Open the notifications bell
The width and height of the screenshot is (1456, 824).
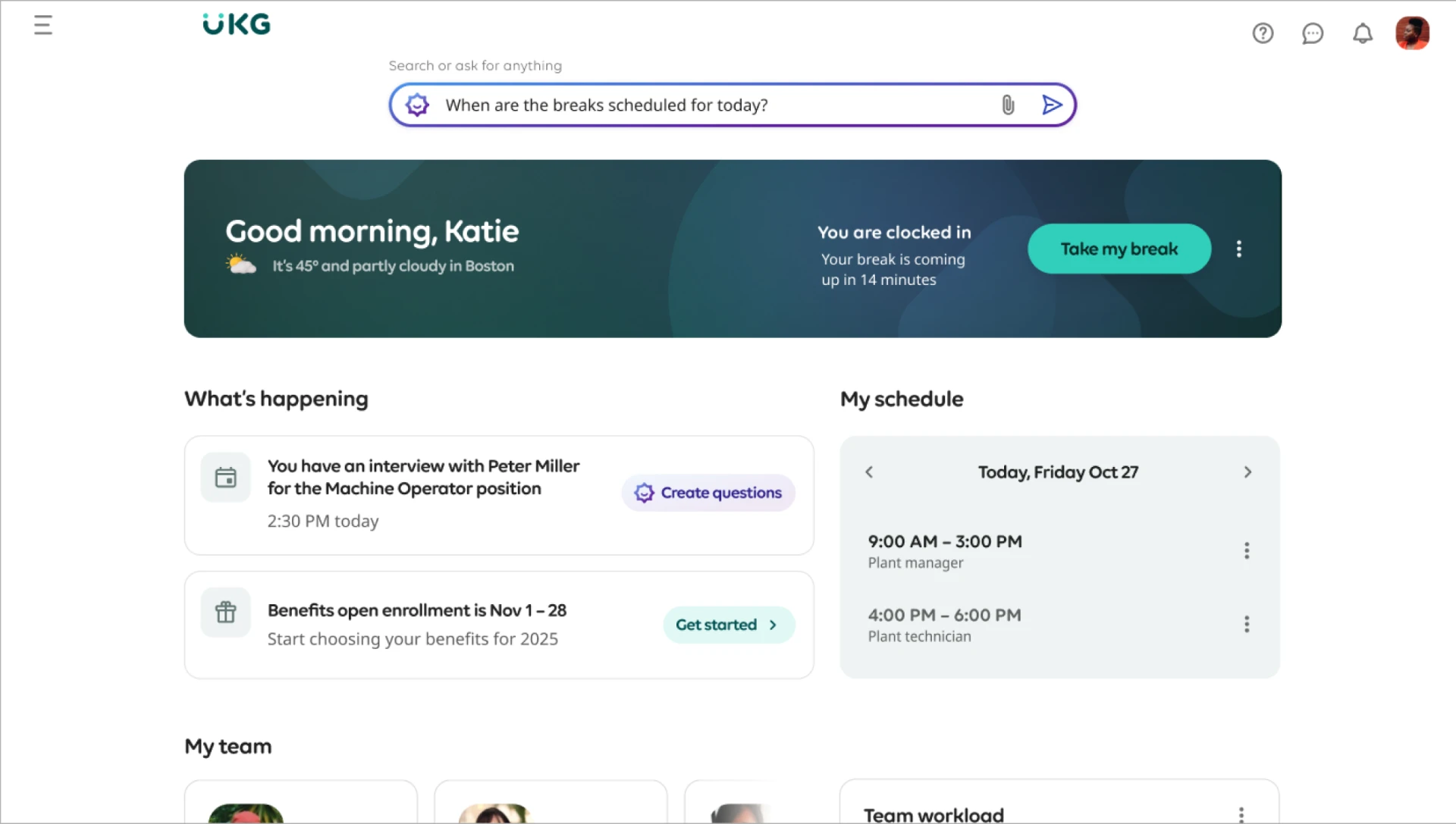click(x=1363, y=33)
